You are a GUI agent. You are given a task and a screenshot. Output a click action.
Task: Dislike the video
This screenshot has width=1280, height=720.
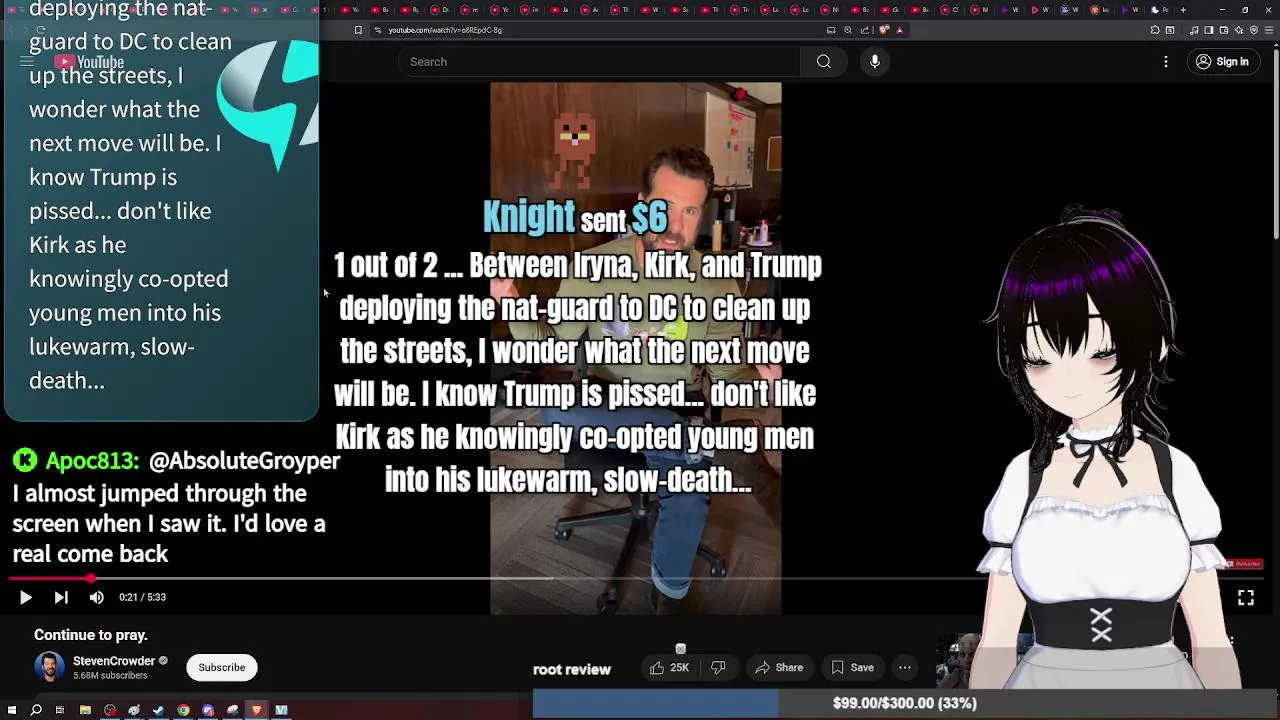718,667
